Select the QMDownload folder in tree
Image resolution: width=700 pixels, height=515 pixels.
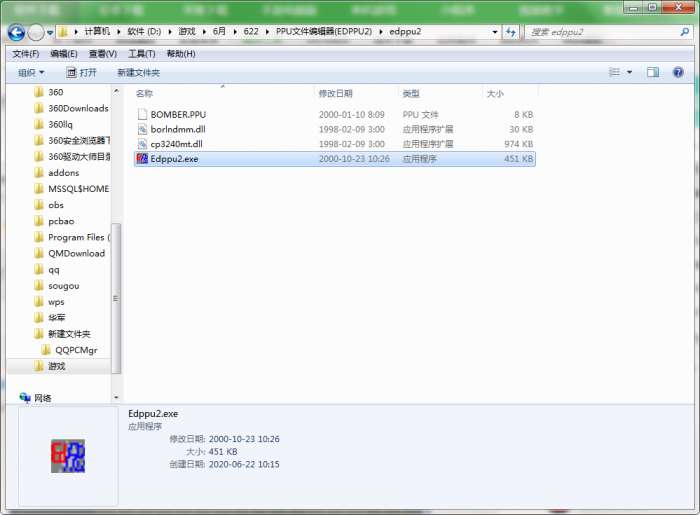[76, 253]
